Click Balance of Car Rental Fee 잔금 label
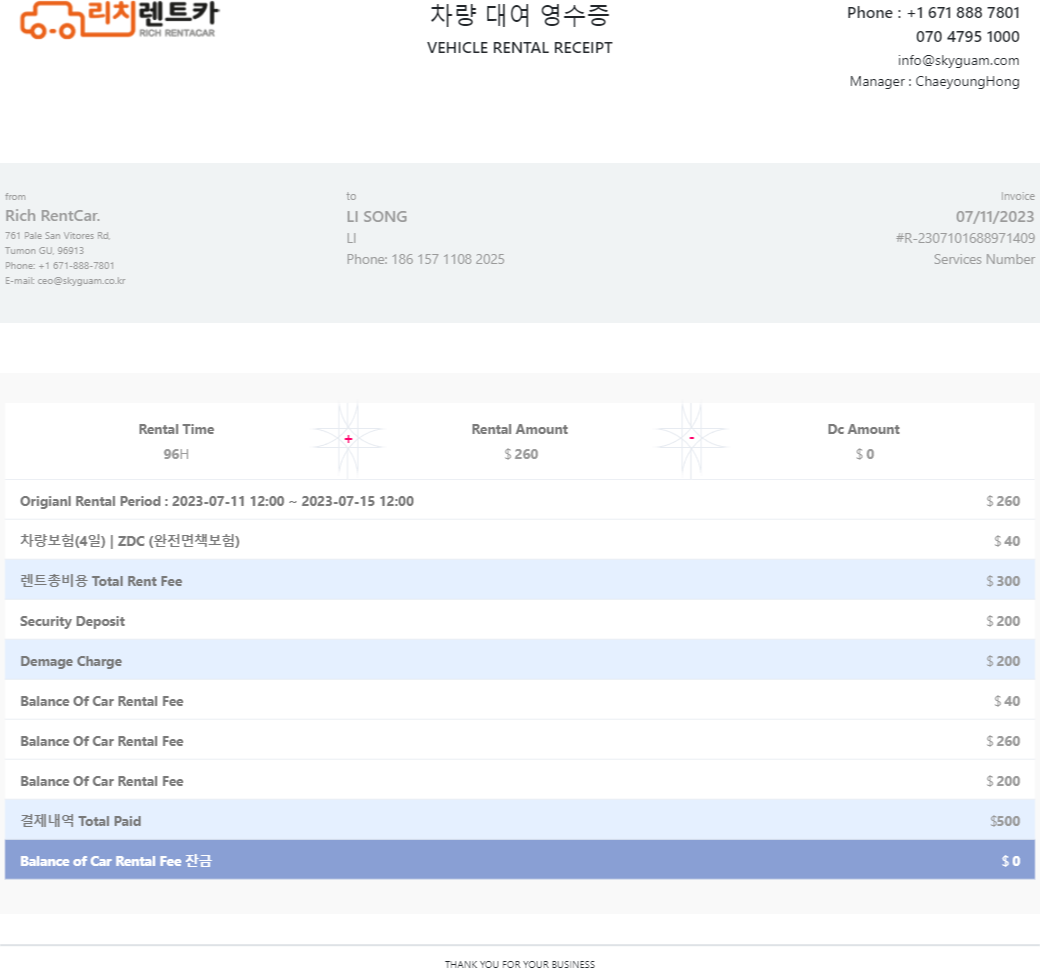1040x971 pixels. pos(116,861)
